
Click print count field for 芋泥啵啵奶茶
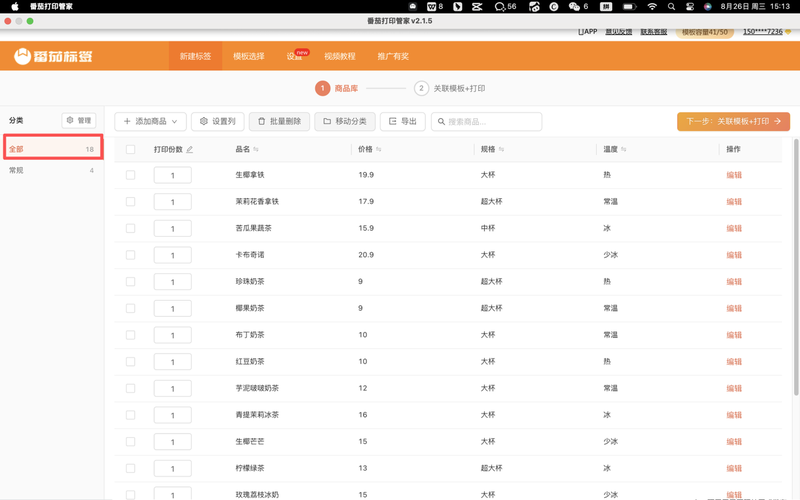pos(172,388)
